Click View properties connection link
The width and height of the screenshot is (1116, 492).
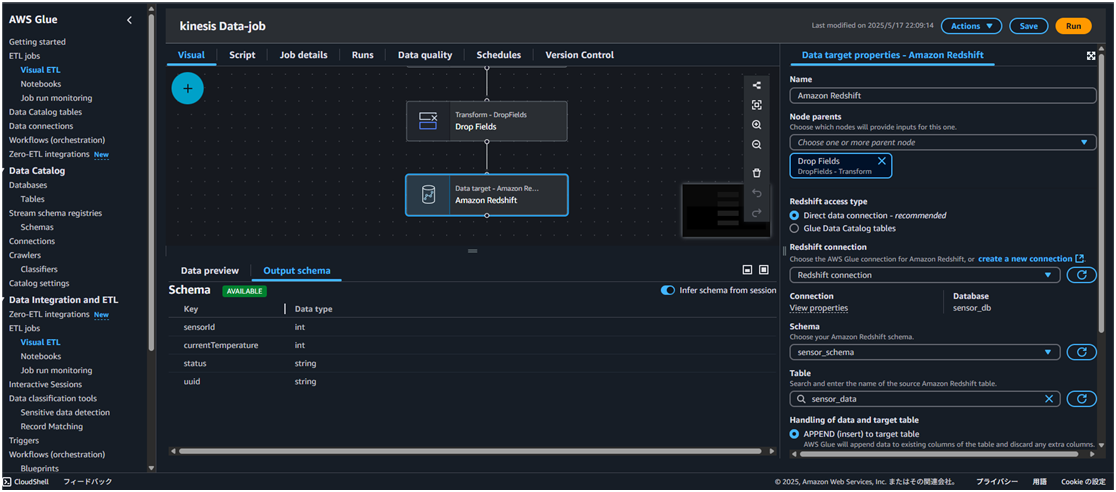[x=818, y=308]
